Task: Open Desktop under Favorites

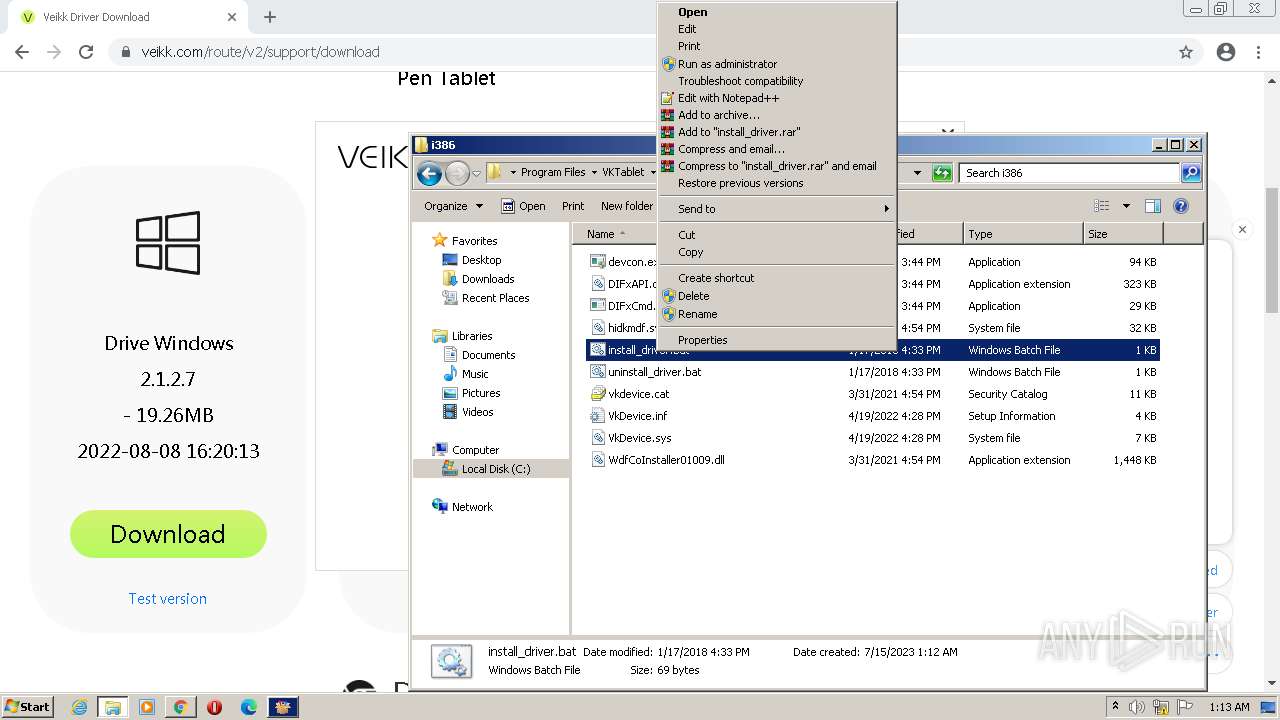Action: coord(481,260)
